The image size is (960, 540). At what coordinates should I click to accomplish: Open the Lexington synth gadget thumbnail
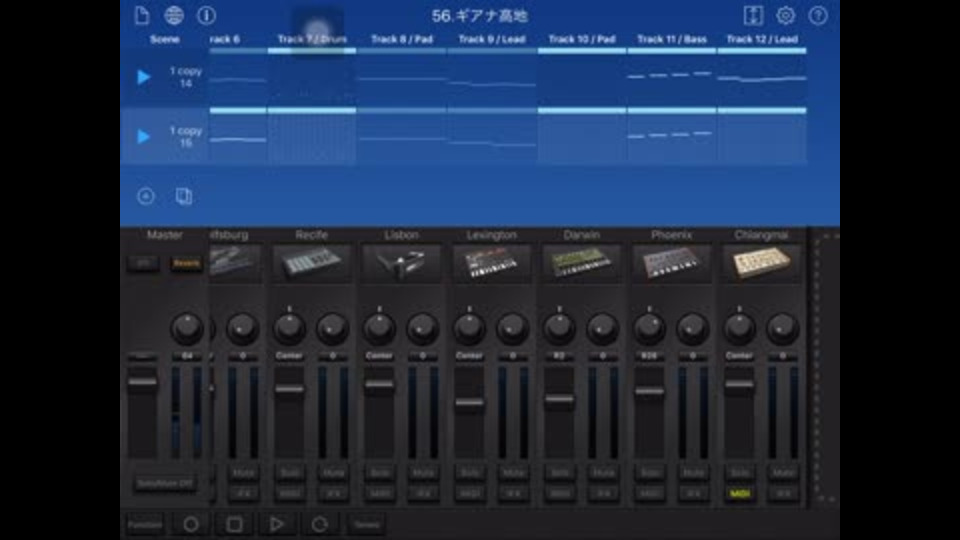point(492,263)
